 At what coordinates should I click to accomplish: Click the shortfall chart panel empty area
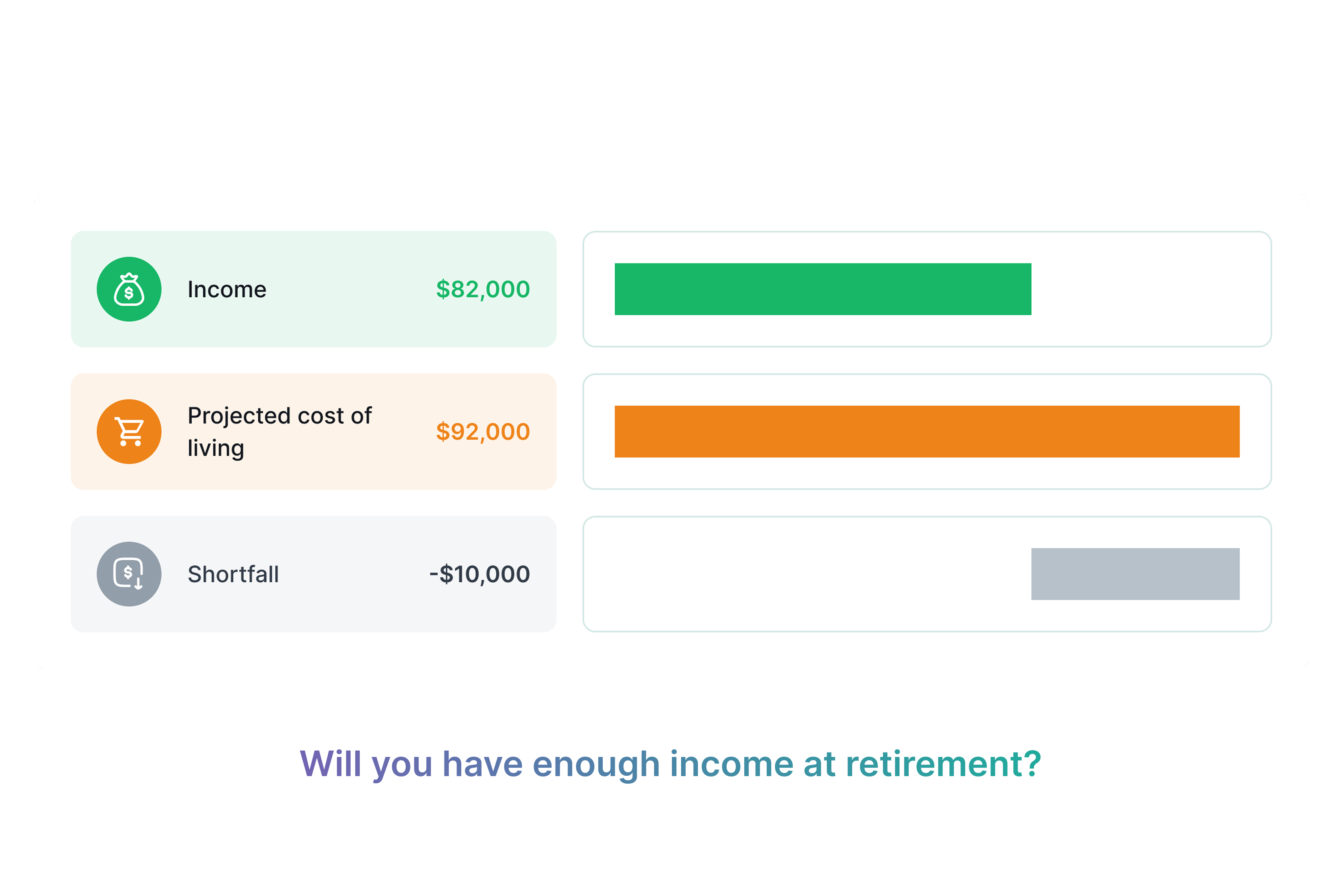[811, 574]
